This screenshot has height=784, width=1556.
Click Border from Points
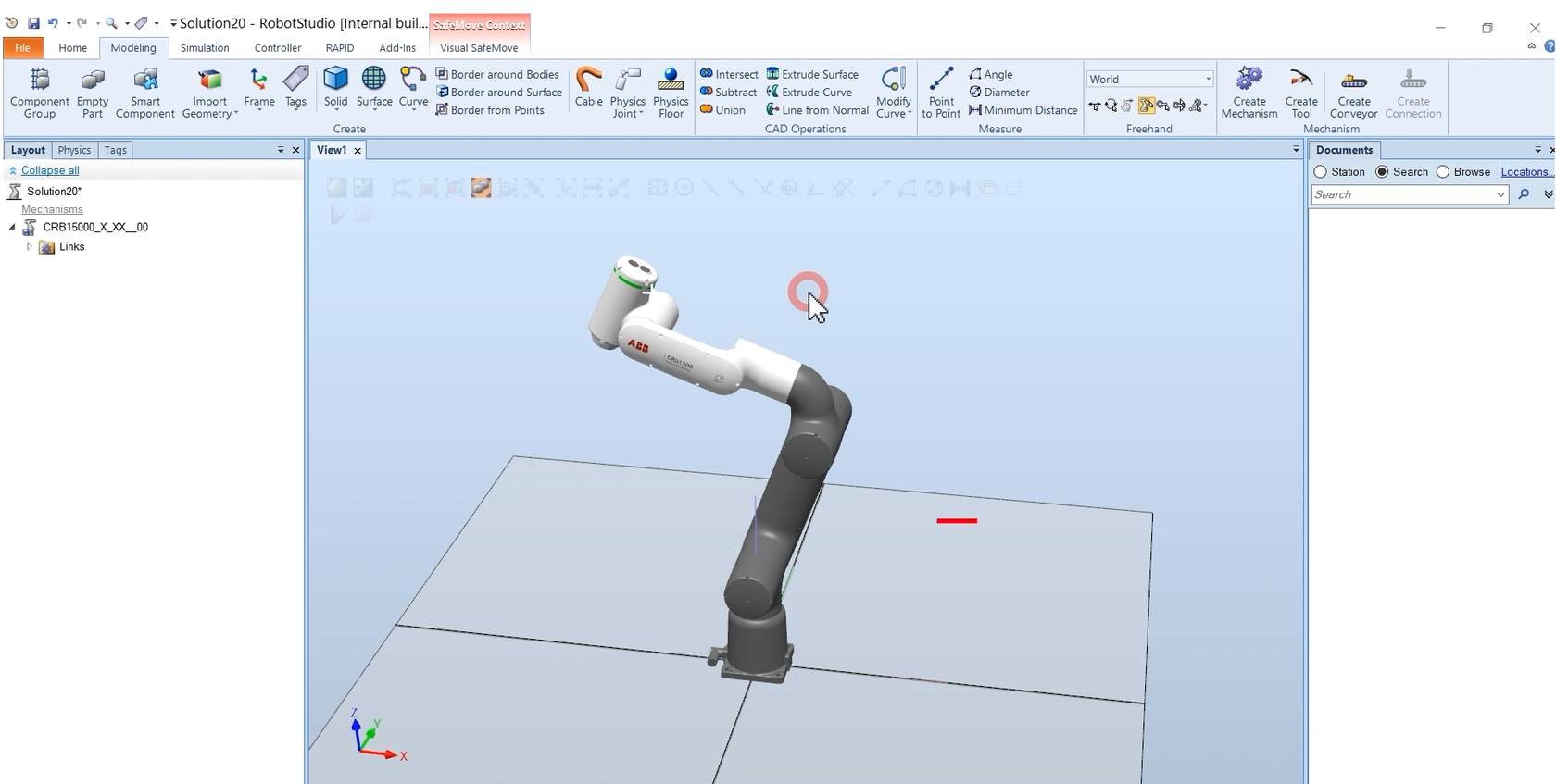(x=490, y=110)
